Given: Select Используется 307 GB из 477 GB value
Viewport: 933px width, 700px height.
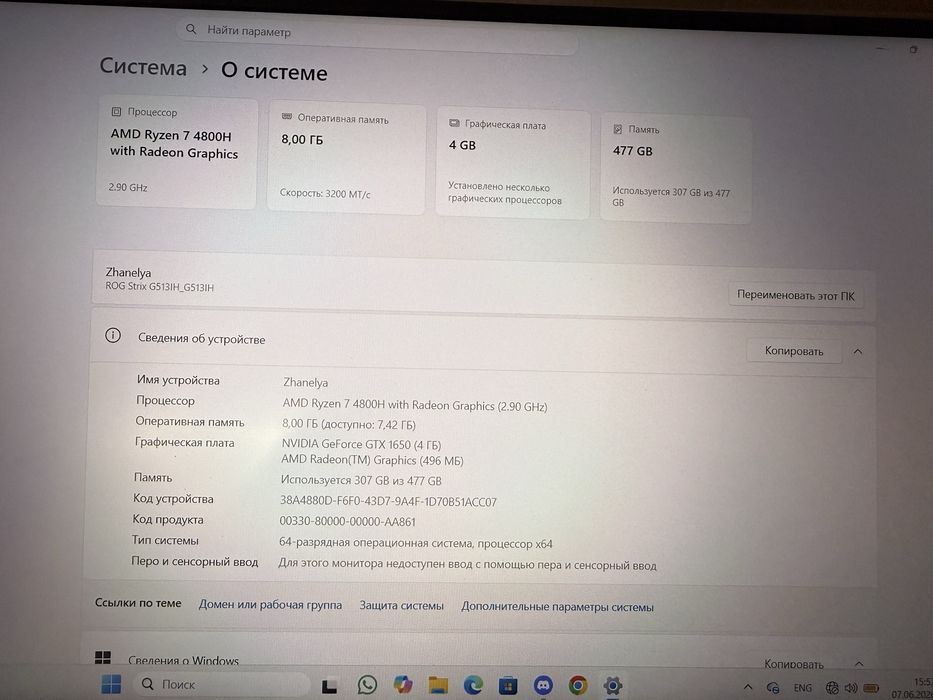Looking at the screenshot, I should pyautogui.click(x=361, y=480).
